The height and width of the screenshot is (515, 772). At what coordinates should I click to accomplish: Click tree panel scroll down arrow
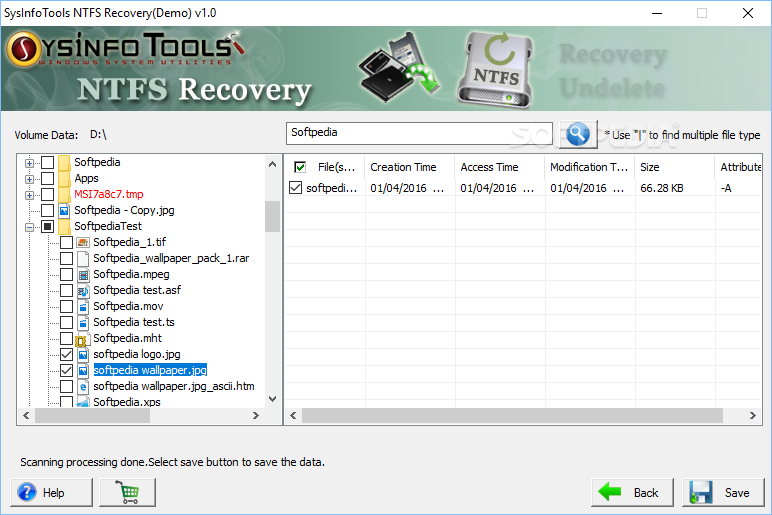click(x=272, y=399)
